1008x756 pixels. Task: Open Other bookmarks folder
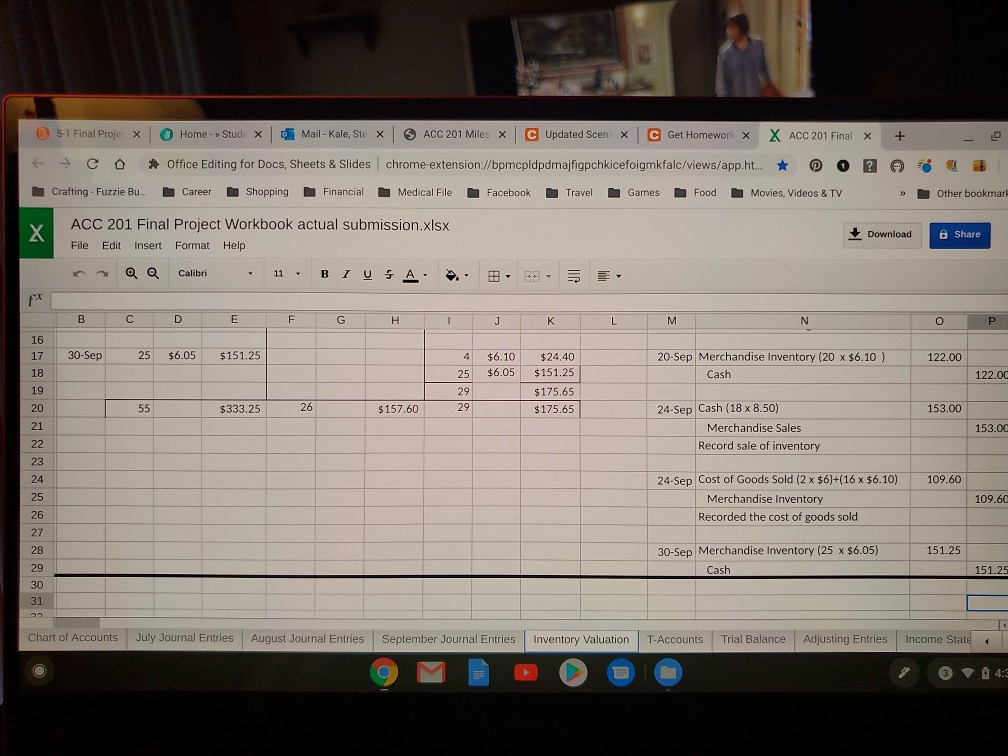coord(962,194)
